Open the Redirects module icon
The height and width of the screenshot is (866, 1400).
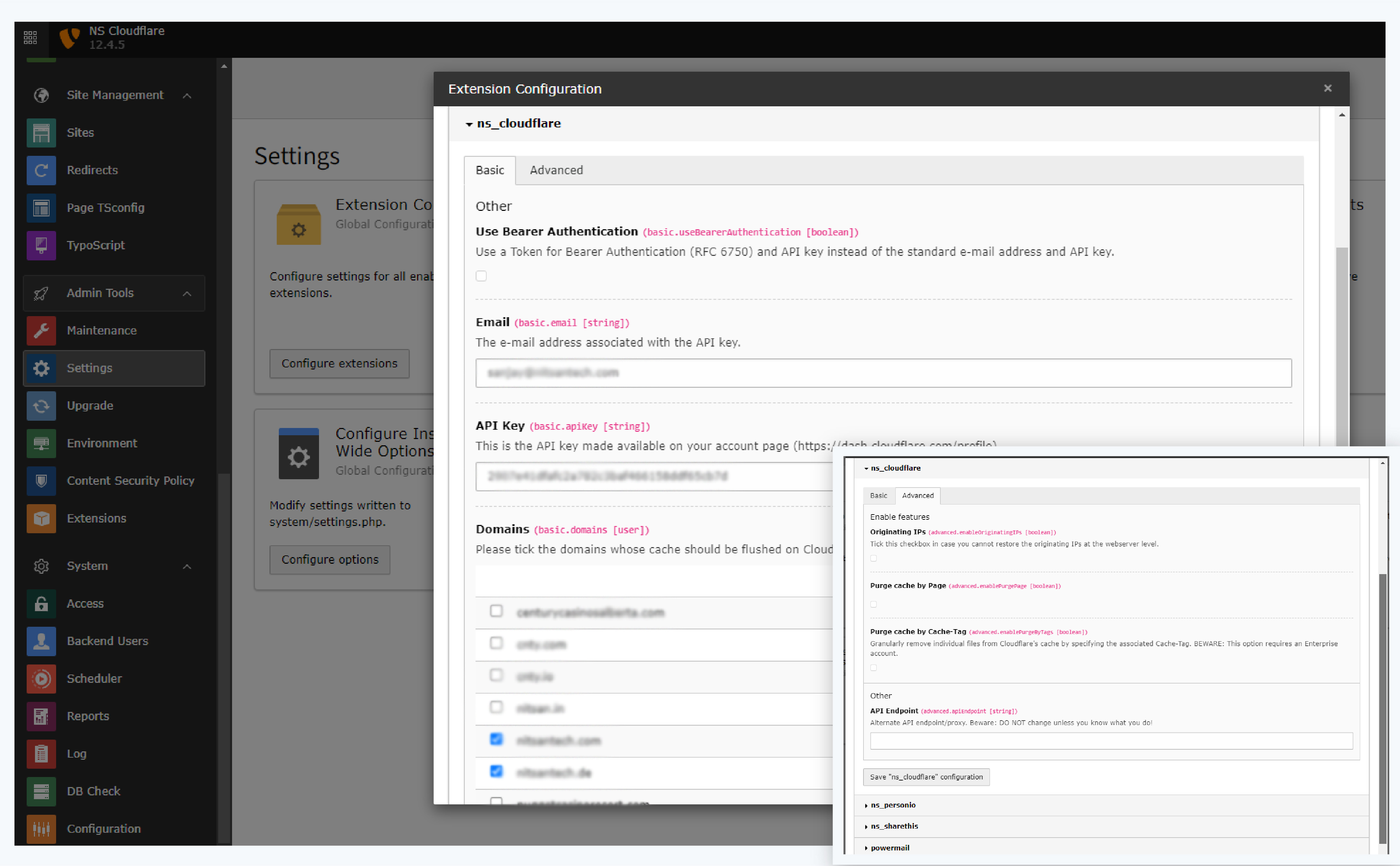pyautogui.click(x=41, y=170)
